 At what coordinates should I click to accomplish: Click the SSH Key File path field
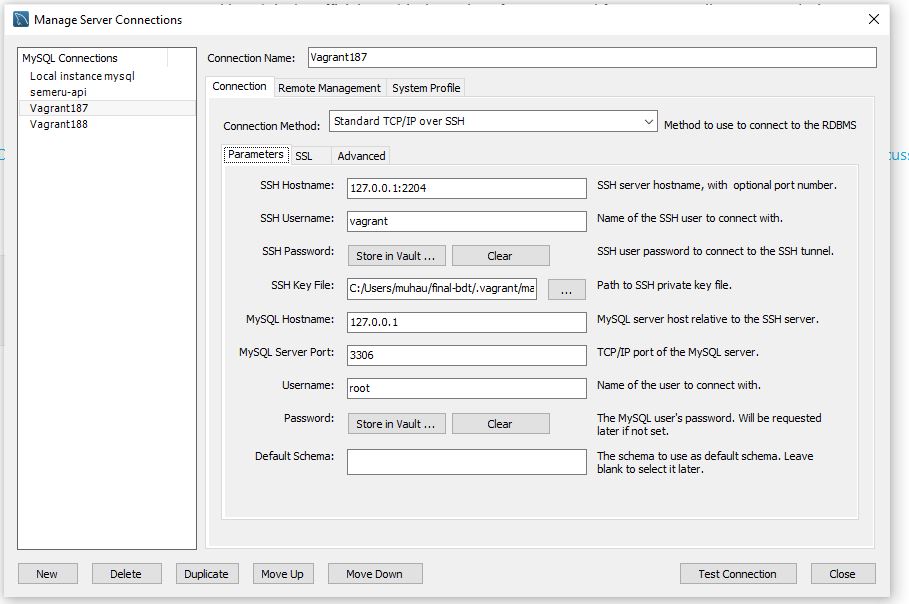[x=442, y=288]
